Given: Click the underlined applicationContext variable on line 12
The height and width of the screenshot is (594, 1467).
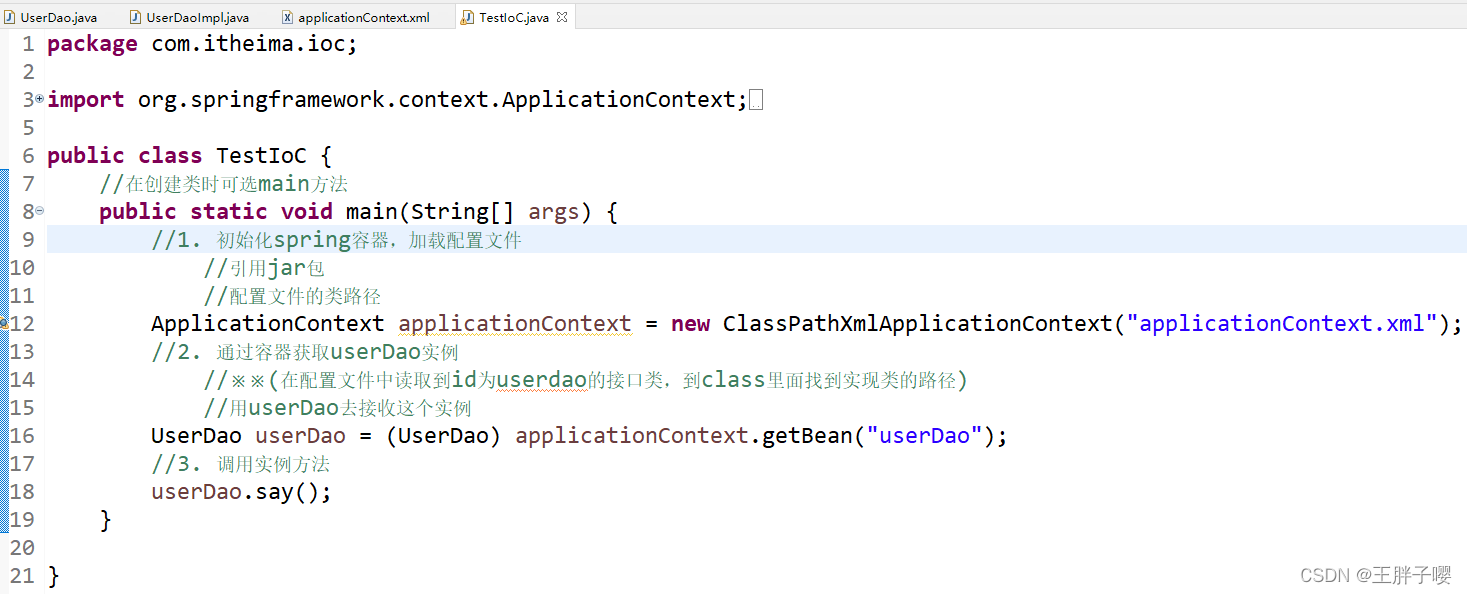Looking at the screenshot, I should (x=515, y=324).
